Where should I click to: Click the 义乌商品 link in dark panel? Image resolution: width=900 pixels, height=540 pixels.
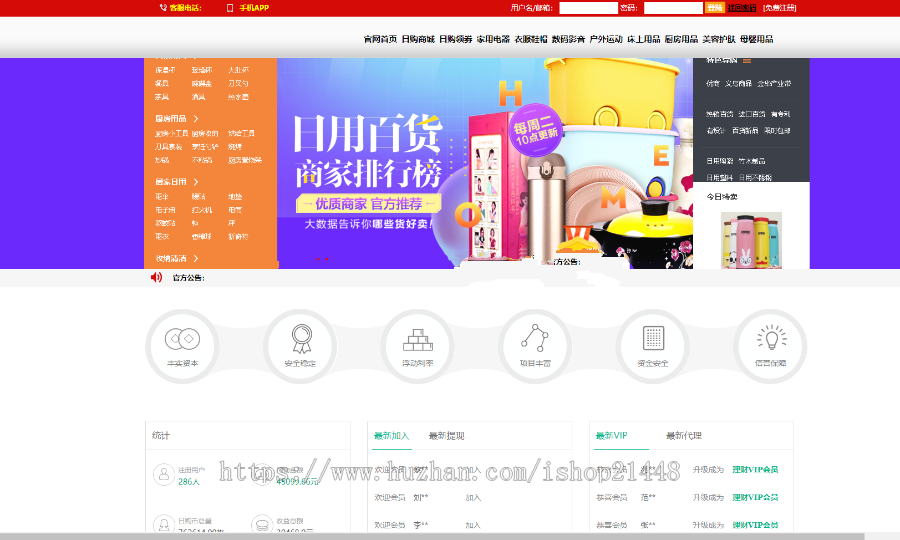(738, 84)
